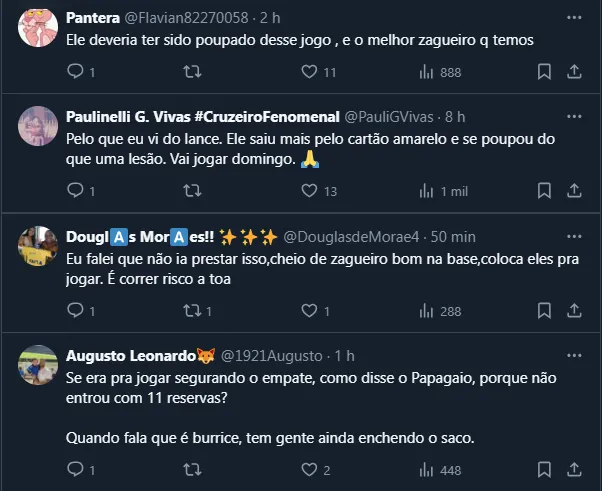Repost Paulinelli G. Vivas's tweet

[192, 191]
